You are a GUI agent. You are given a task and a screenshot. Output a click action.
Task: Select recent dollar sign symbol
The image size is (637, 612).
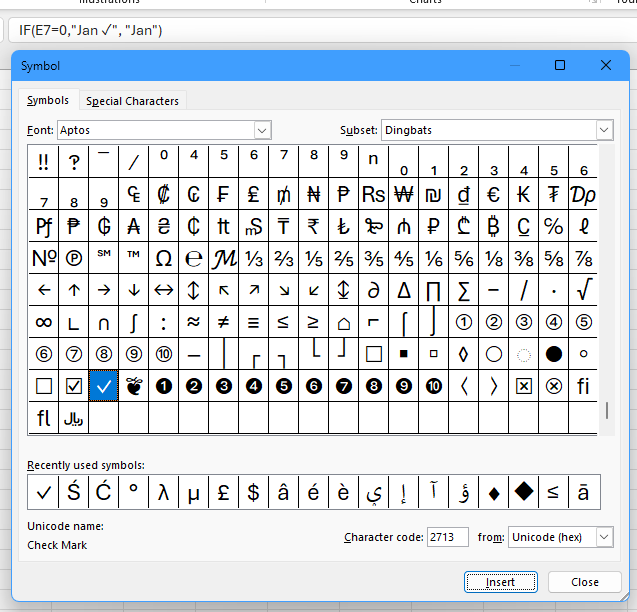tap(254, 492)
